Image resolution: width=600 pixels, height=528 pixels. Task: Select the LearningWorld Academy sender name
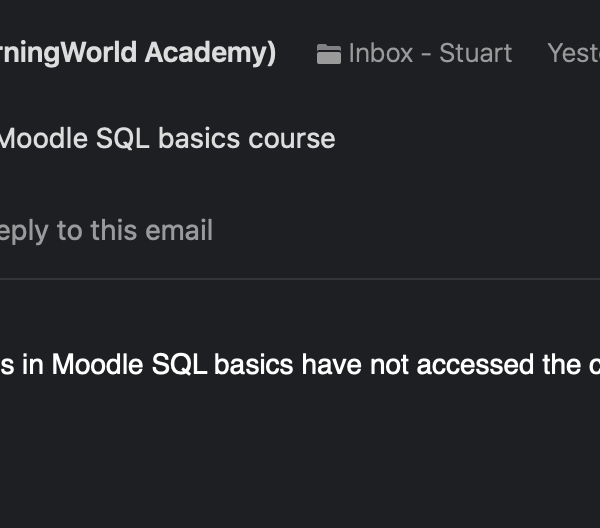click(x=138, y=53)
